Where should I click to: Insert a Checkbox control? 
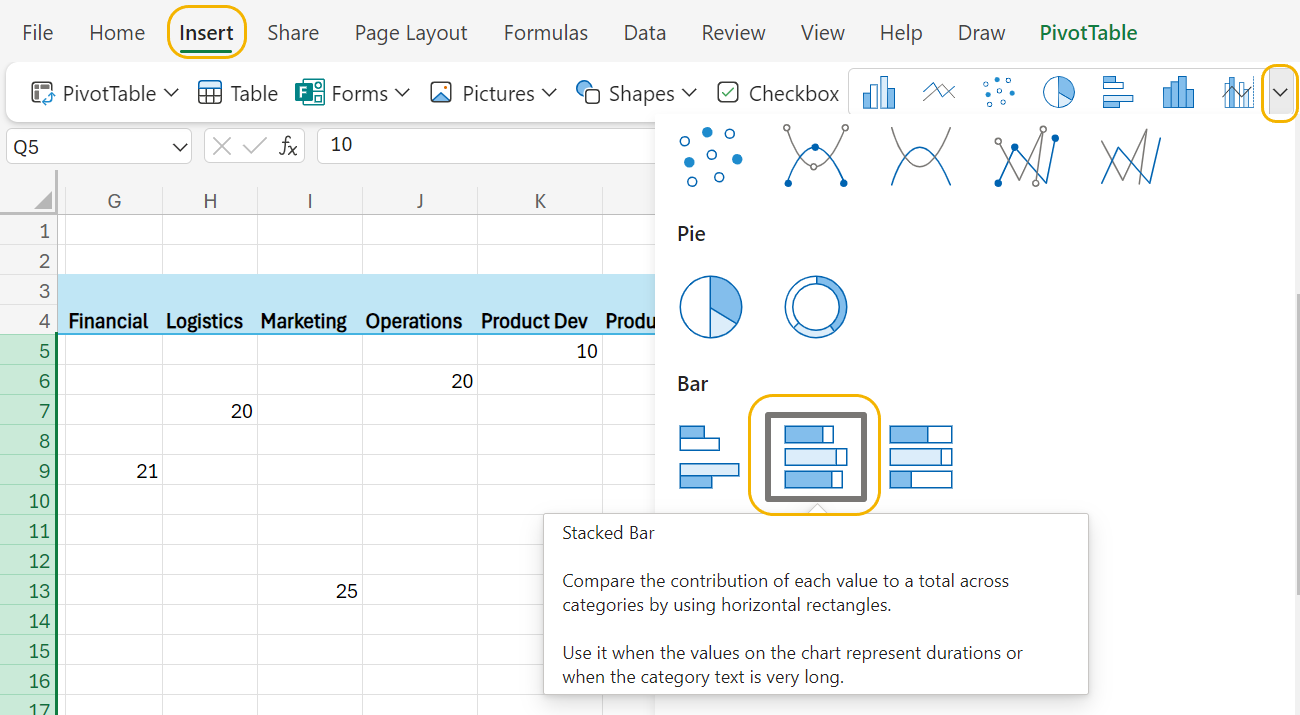(778, 92)
